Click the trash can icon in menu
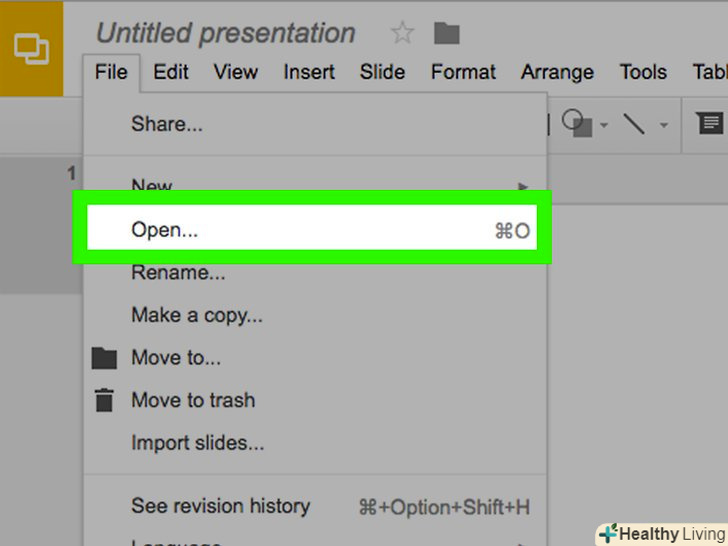728x546 pixels. 104,400
